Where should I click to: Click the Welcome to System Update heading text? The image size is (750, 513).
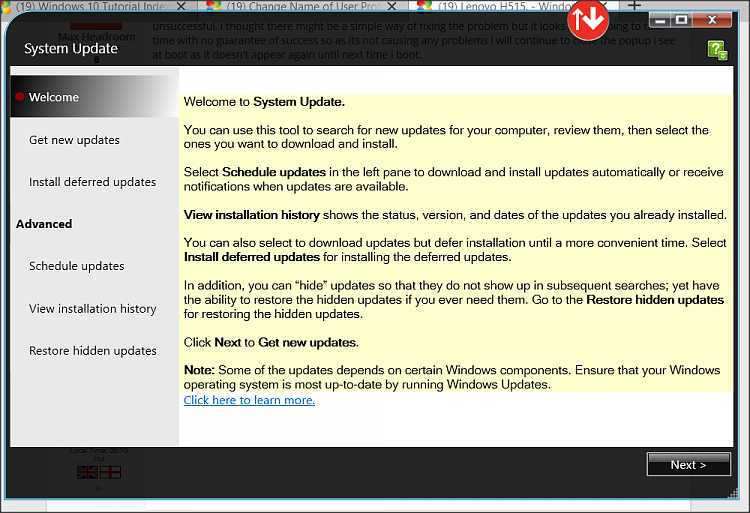pyautogui.click(x=264, y=102)
